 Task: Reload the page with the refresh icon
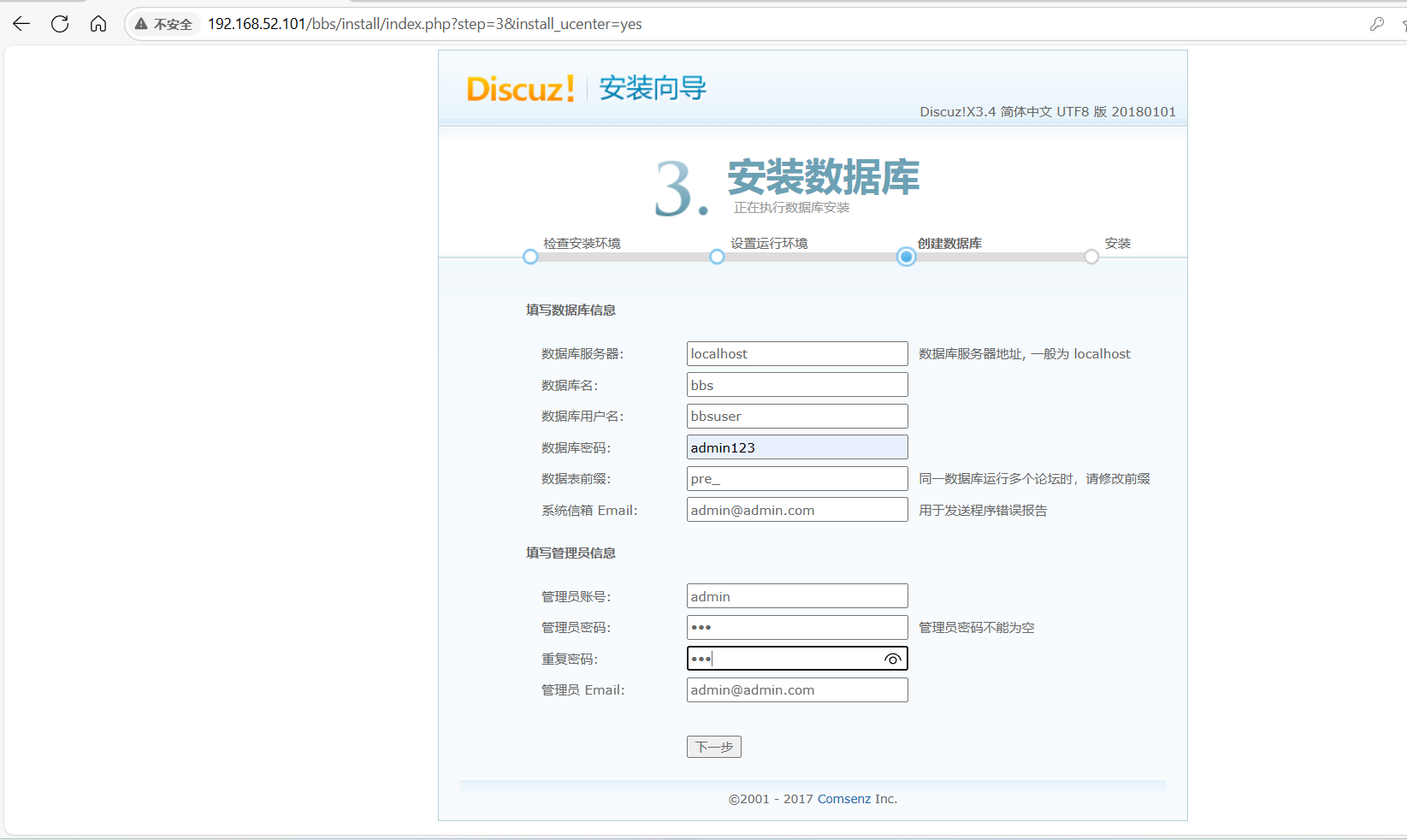60,24
